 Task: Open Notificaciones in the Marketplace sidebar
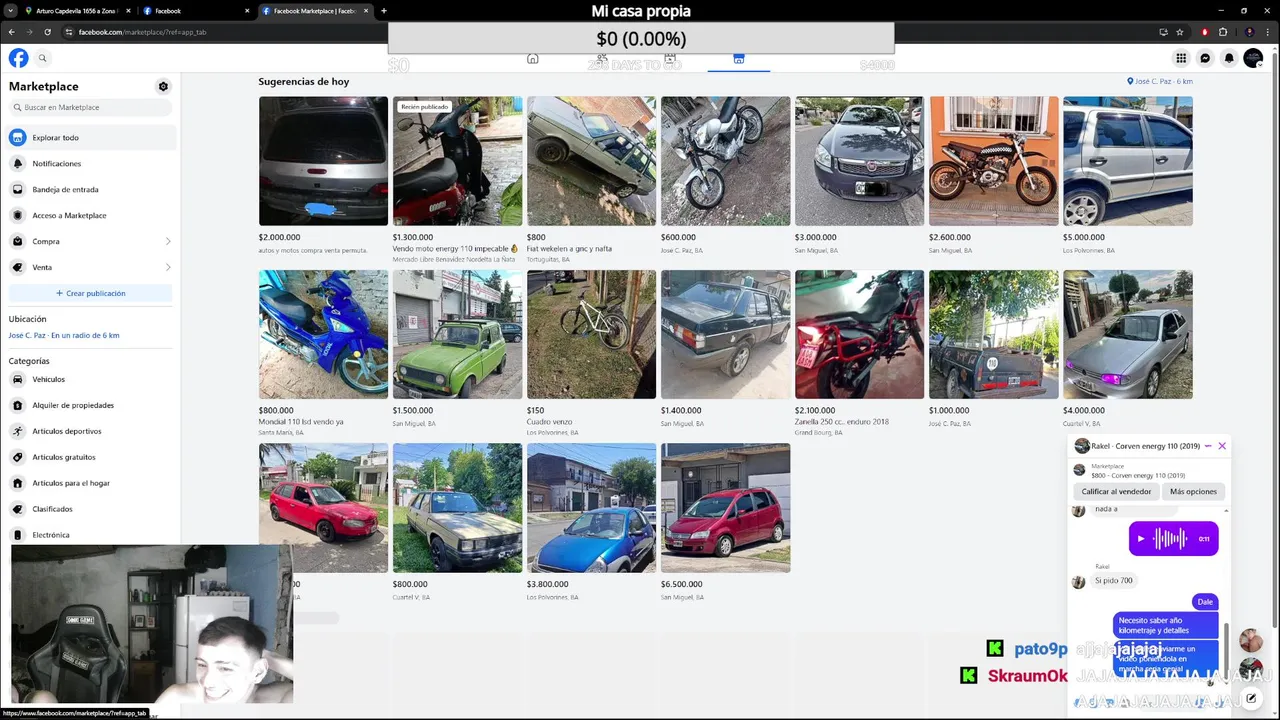tap(90, 163)
